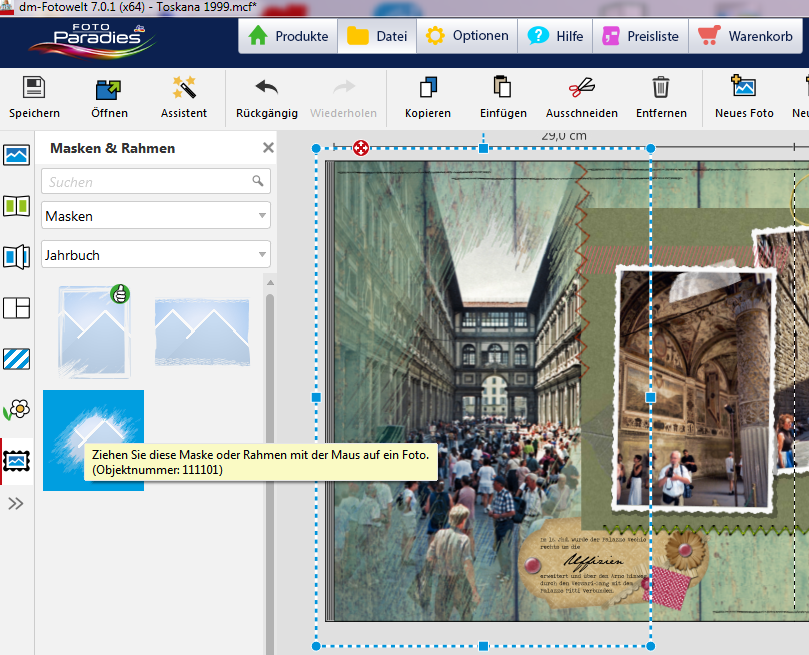Open the cliparts flower sidebar panel
Image resolution: width=809 pixels, height=655 pixels.
(17, 409)
